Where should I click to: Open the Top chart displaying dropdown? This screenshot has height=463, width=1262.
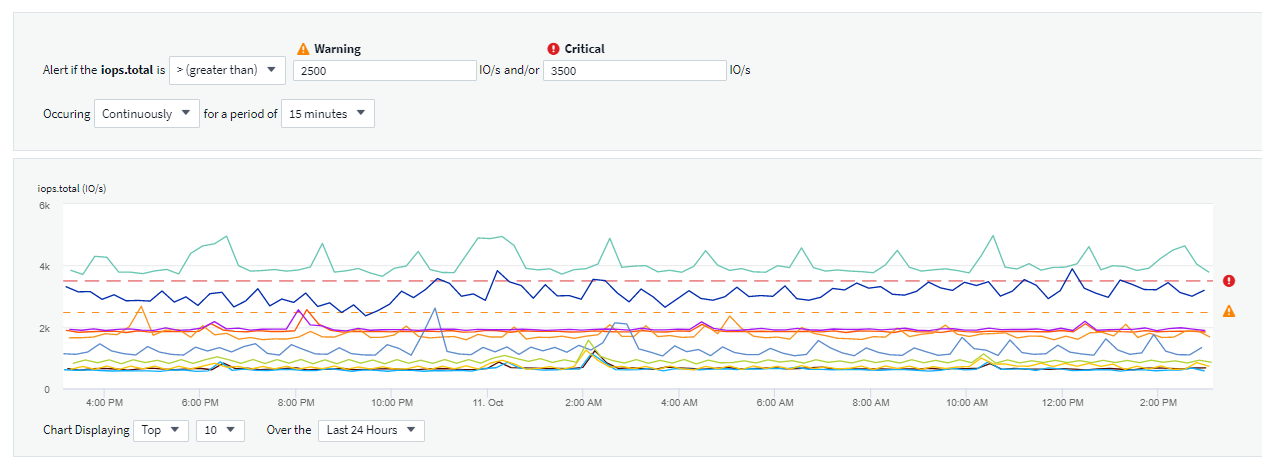tap(161, 430)
